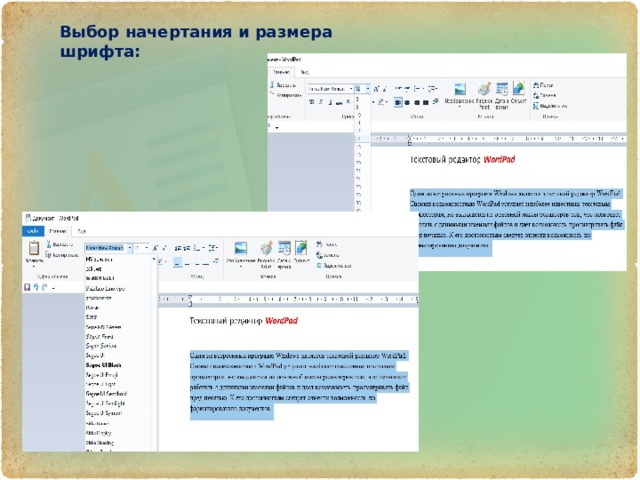The height and width of the screenshot is (480, 640).
Task: Insert picture icon in lower window
Action: click(240, 248)
